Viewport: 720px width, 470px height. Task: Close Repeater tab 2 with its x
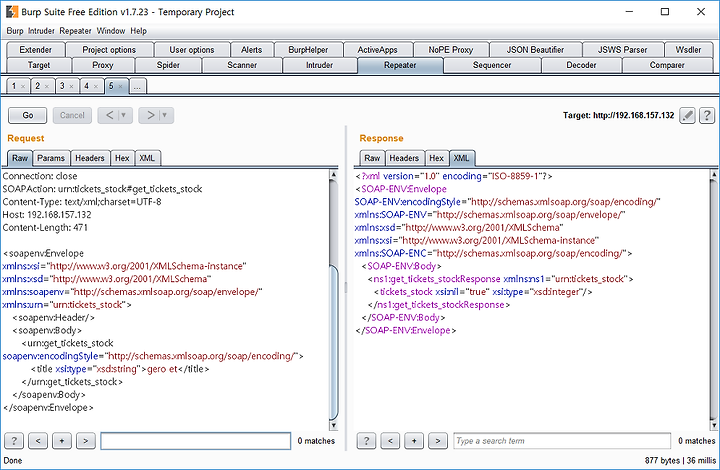click(x=47, y=86)
